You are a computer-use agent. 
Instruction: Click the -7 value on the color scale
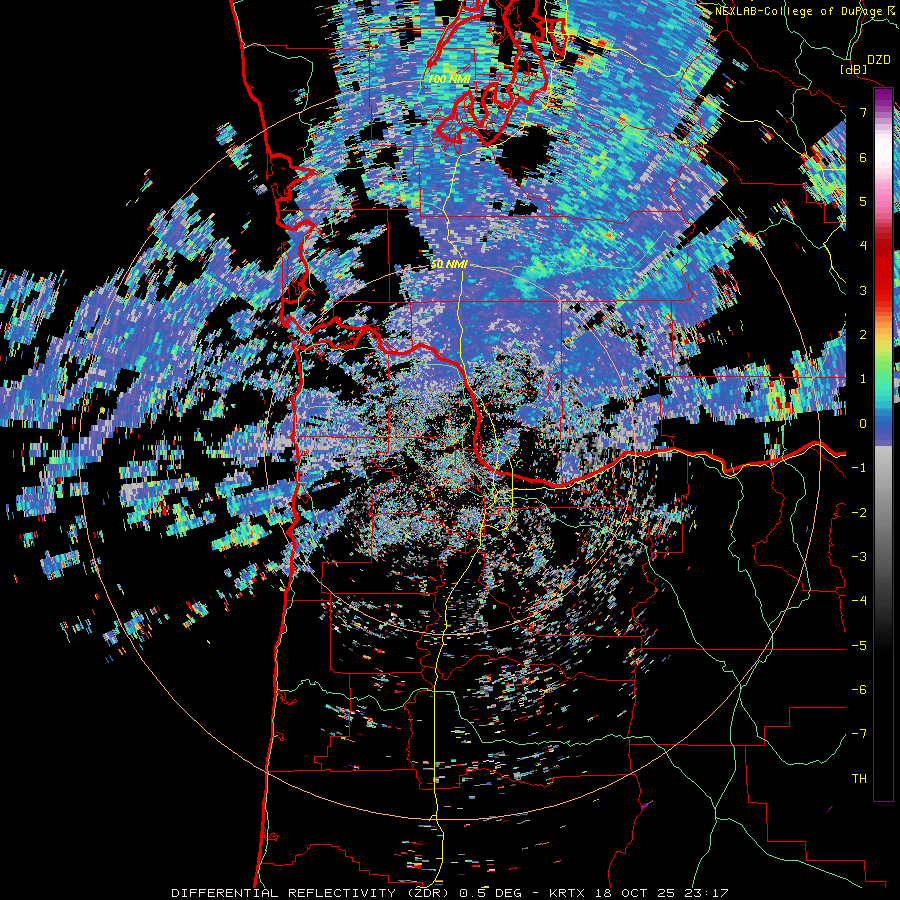(x=859, y=734)
